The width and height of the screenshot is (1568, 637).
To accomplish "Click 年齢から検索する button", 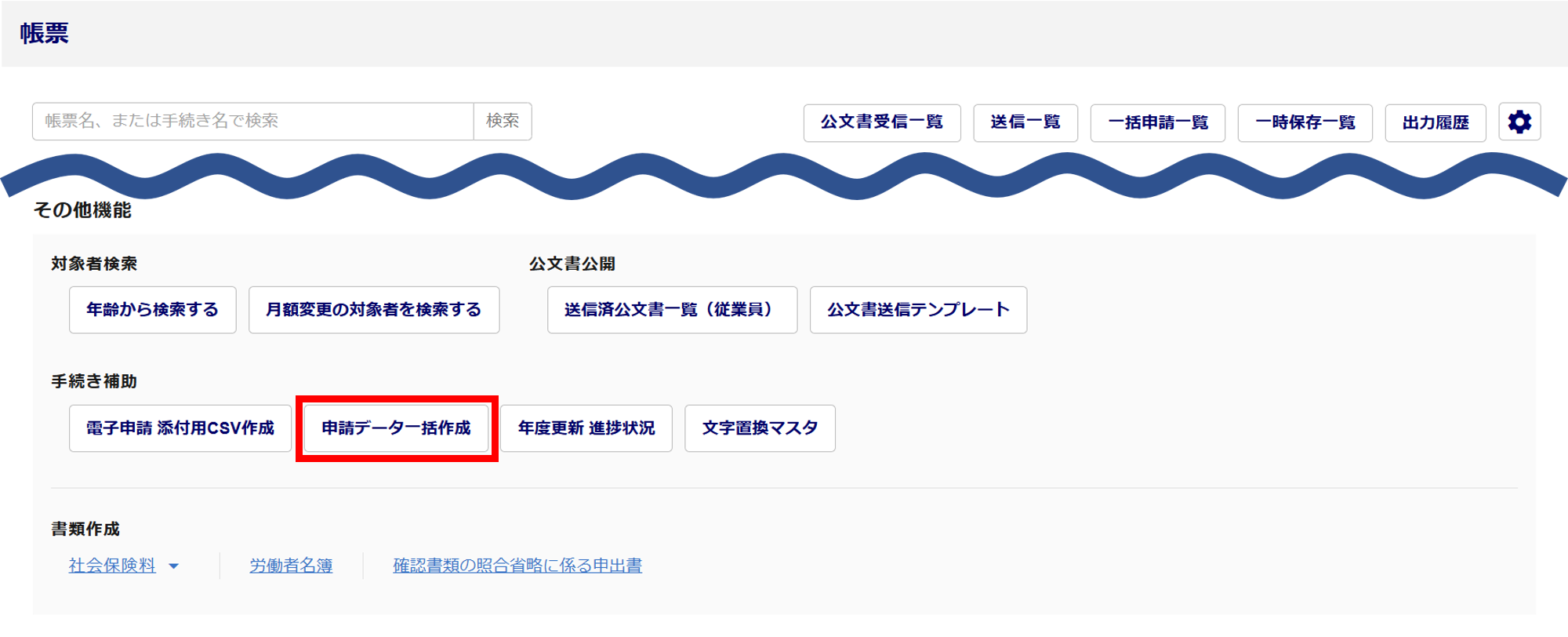I will [152, 310].
